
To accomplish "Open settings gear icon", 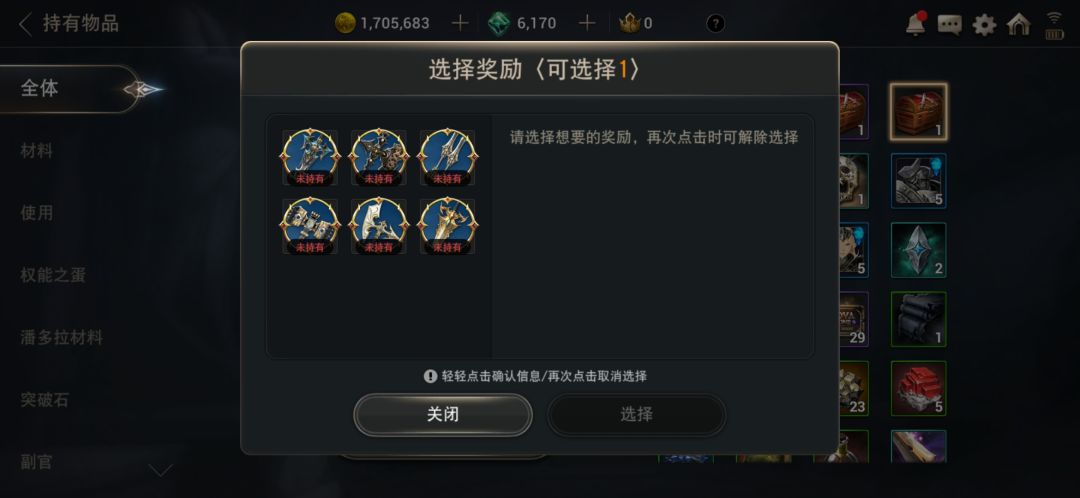I will 984,25.
